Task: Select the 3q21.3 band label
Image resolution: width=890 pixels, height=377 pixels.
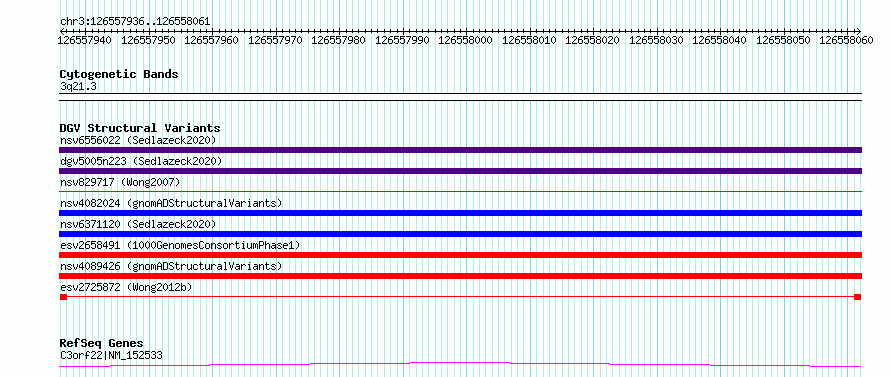Action: click(x=78, y=86)
